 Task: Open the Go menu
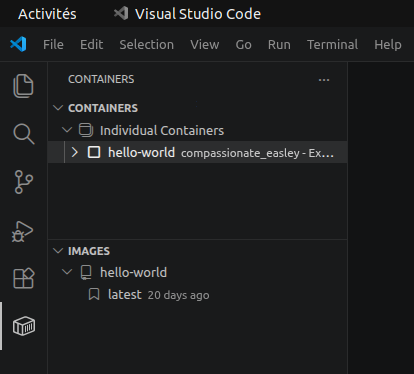point(244,44)
